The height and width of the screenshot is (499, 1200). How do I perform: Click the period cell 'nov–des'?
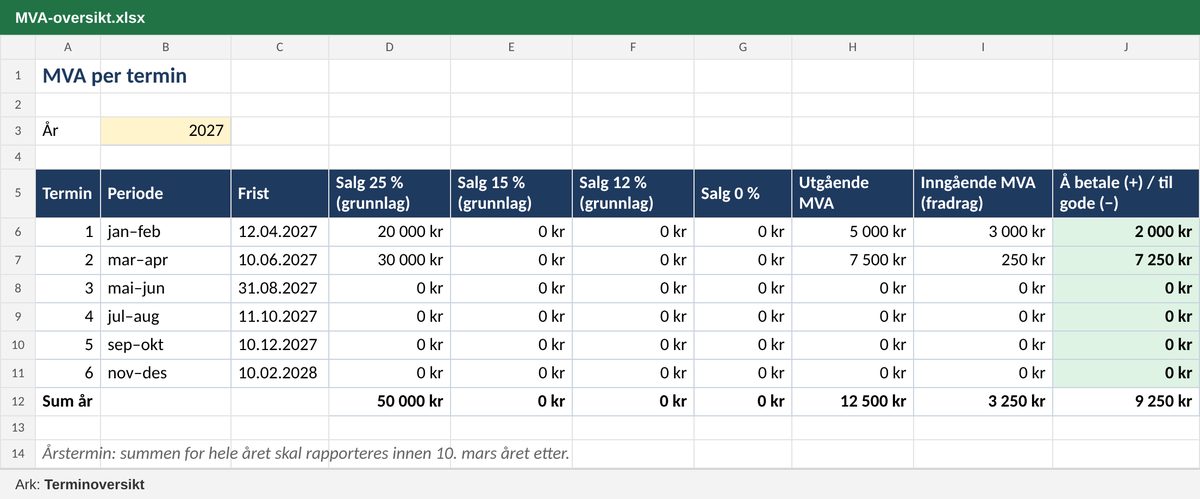click(166, 373)
